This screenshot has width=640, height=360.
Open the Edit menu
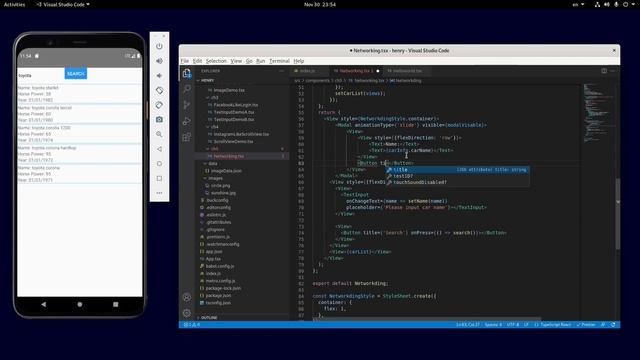point(197,61)
